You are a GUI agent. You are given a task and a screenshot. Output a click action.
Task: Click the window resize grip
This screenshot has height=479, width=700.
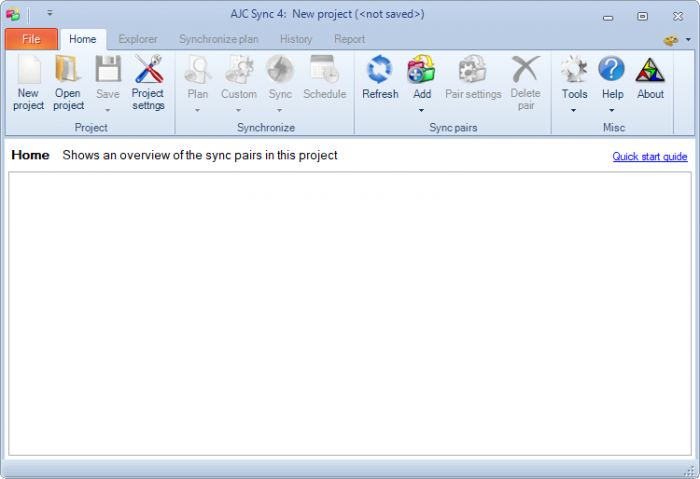click(x=690, y=470)
